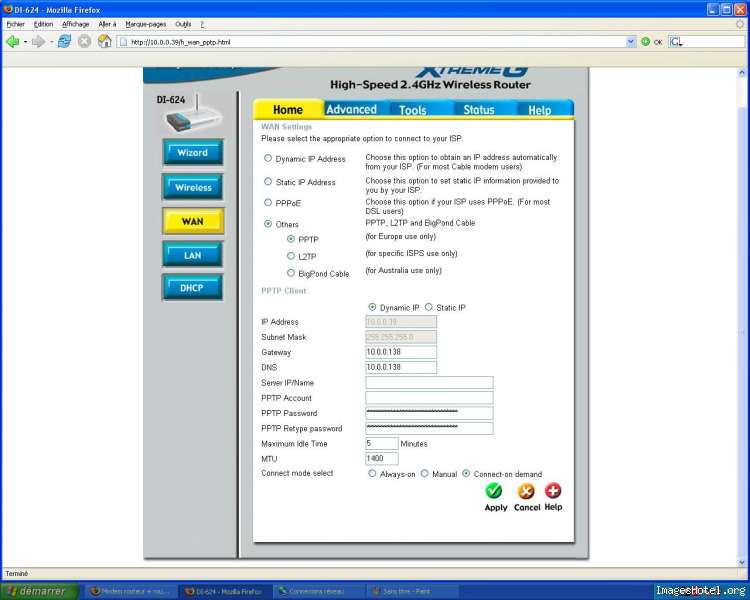The image size is (750, 600).
Task: Click the PPTP Account input field
Action: 429,398
